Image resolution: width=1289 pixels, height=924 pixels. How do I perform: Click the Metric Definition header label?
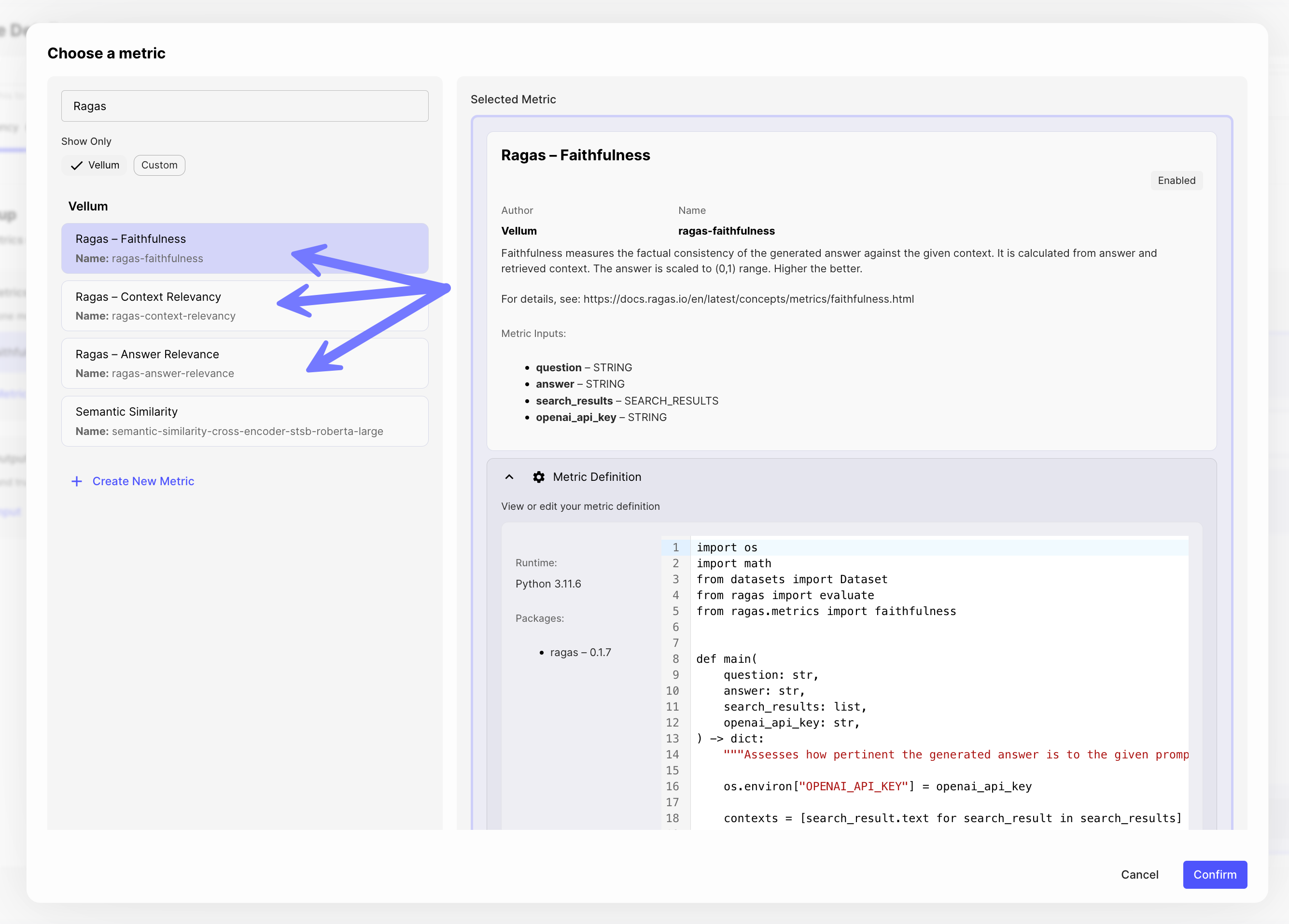point(597,477)
